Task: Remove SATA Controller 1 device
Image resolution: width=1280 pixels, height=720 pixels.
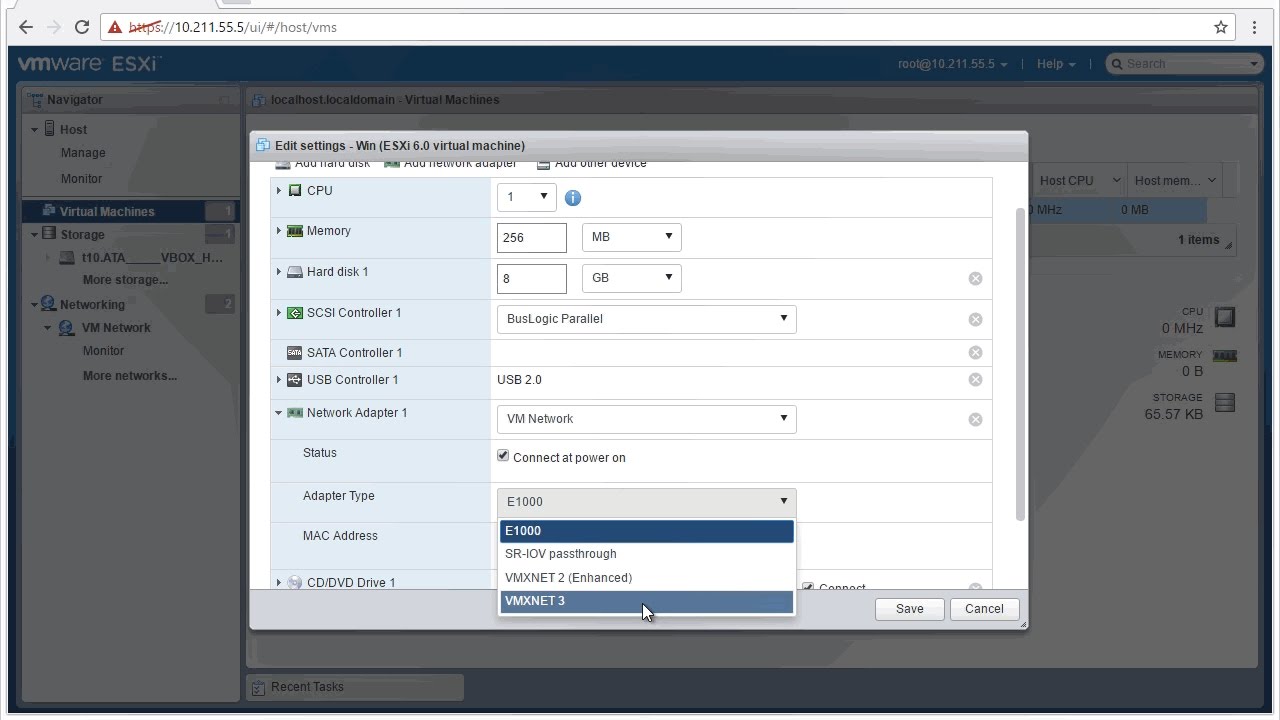Action: pos(975,353)
